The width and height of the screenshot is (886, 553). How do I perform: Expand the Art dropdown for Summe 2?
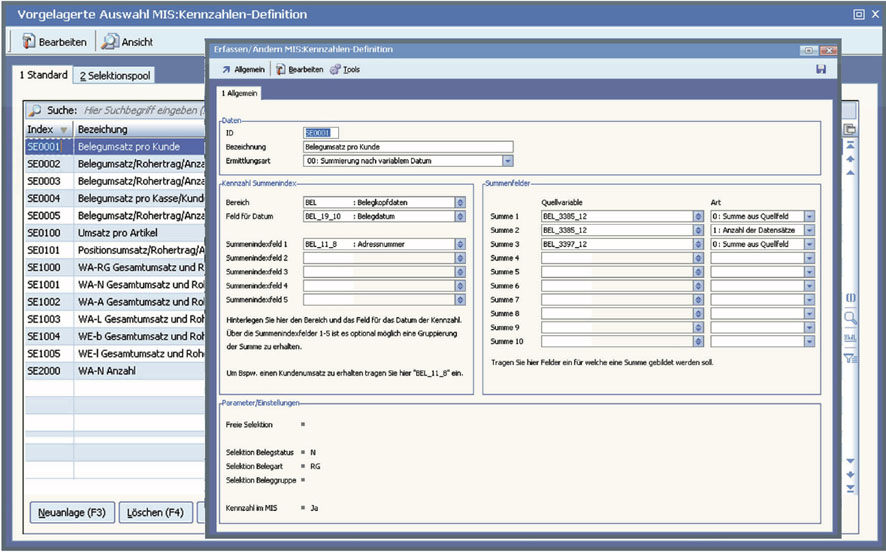click(x=809, y=230)
